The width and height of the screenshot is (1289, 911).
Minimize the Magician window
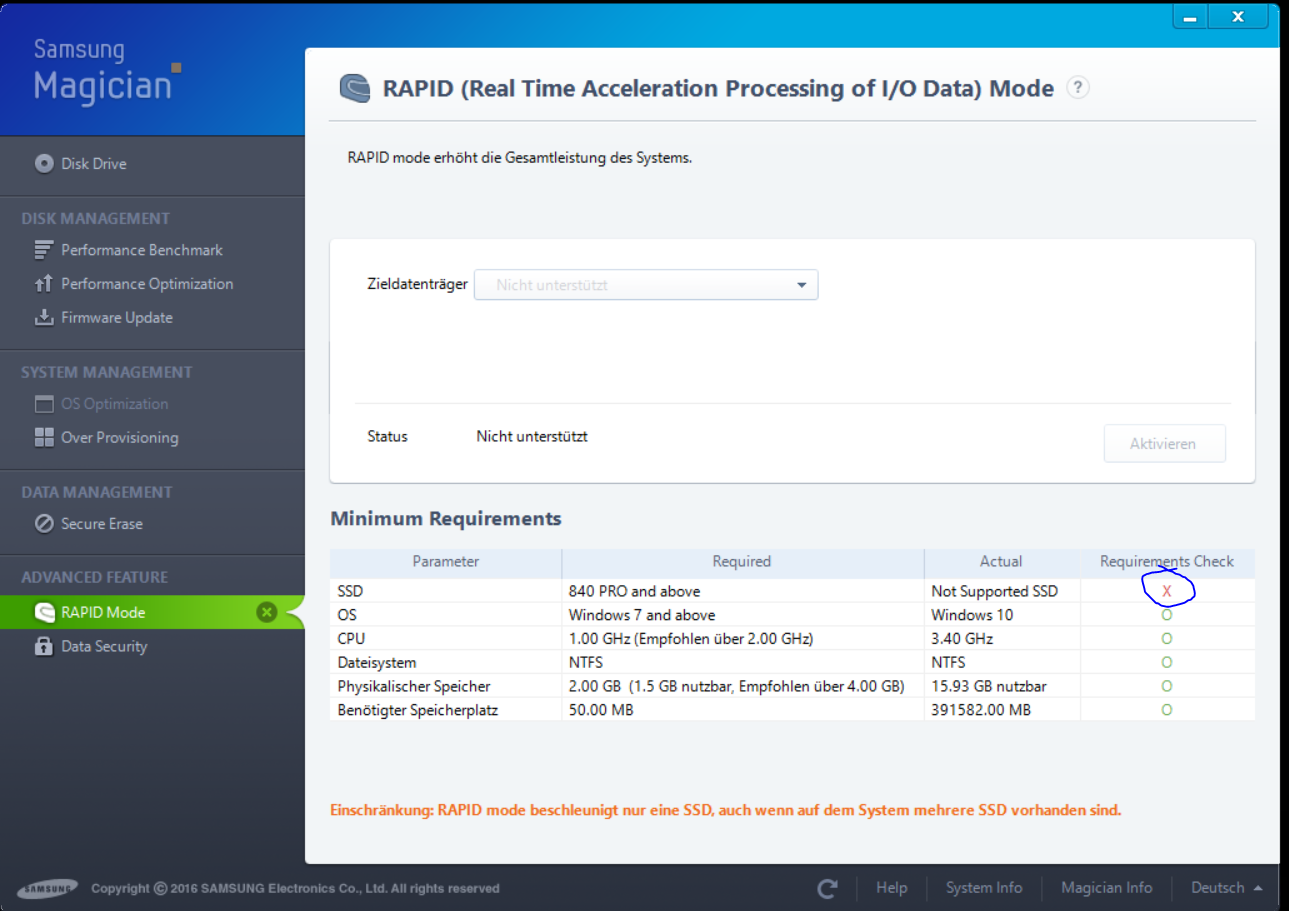tap(1189, 18)
